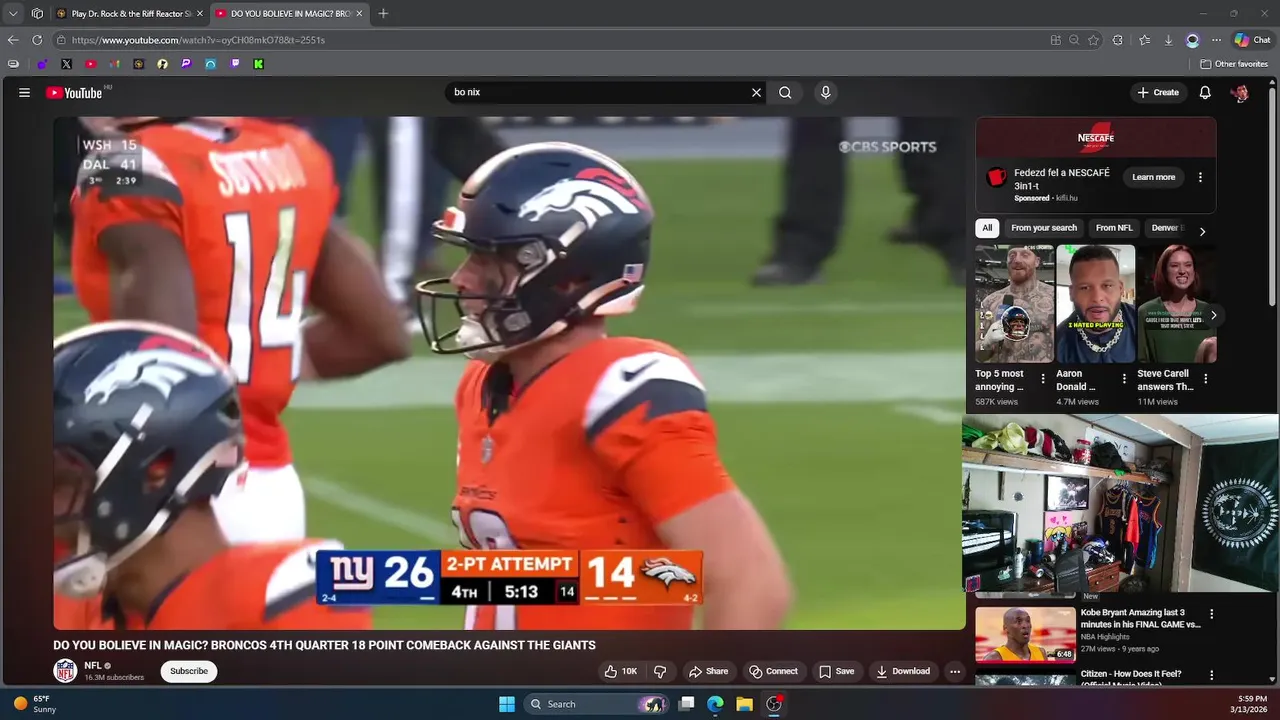This screenshot has width=1280, height=720.
Task: Open the NFL channel avatar
Action: [65, 671]
